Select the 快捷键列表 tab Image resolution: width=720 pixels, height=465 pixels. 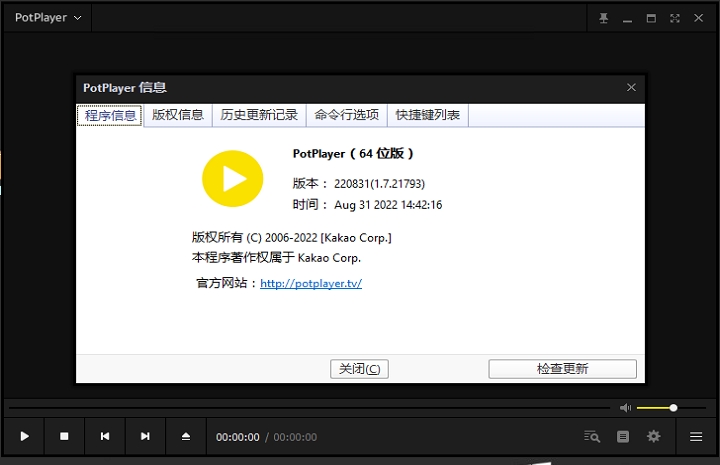[427, 115]
